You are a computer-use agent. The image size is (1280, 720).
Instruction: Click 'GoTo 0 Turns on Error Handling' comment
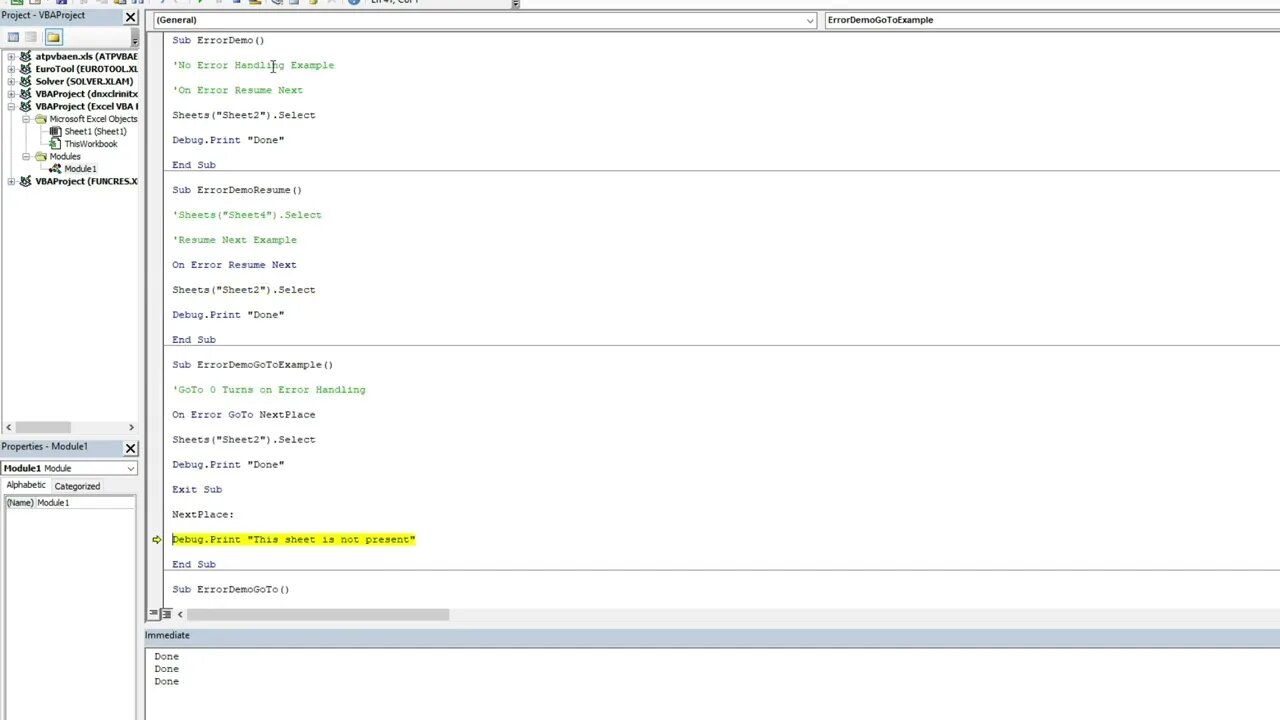[x=269, y=390]
